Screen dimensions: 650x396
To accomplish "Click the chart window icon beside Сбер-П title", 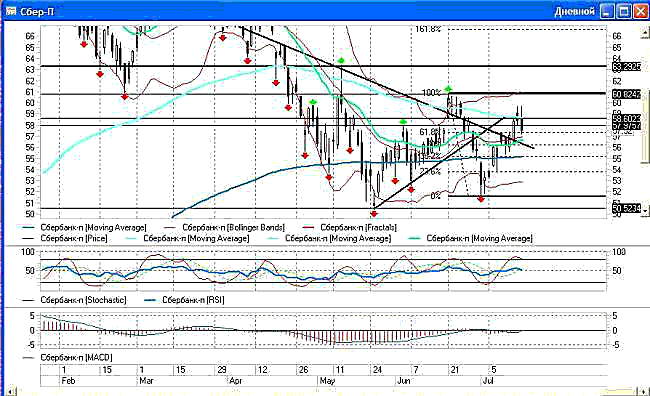I will (x=11, y=11).
